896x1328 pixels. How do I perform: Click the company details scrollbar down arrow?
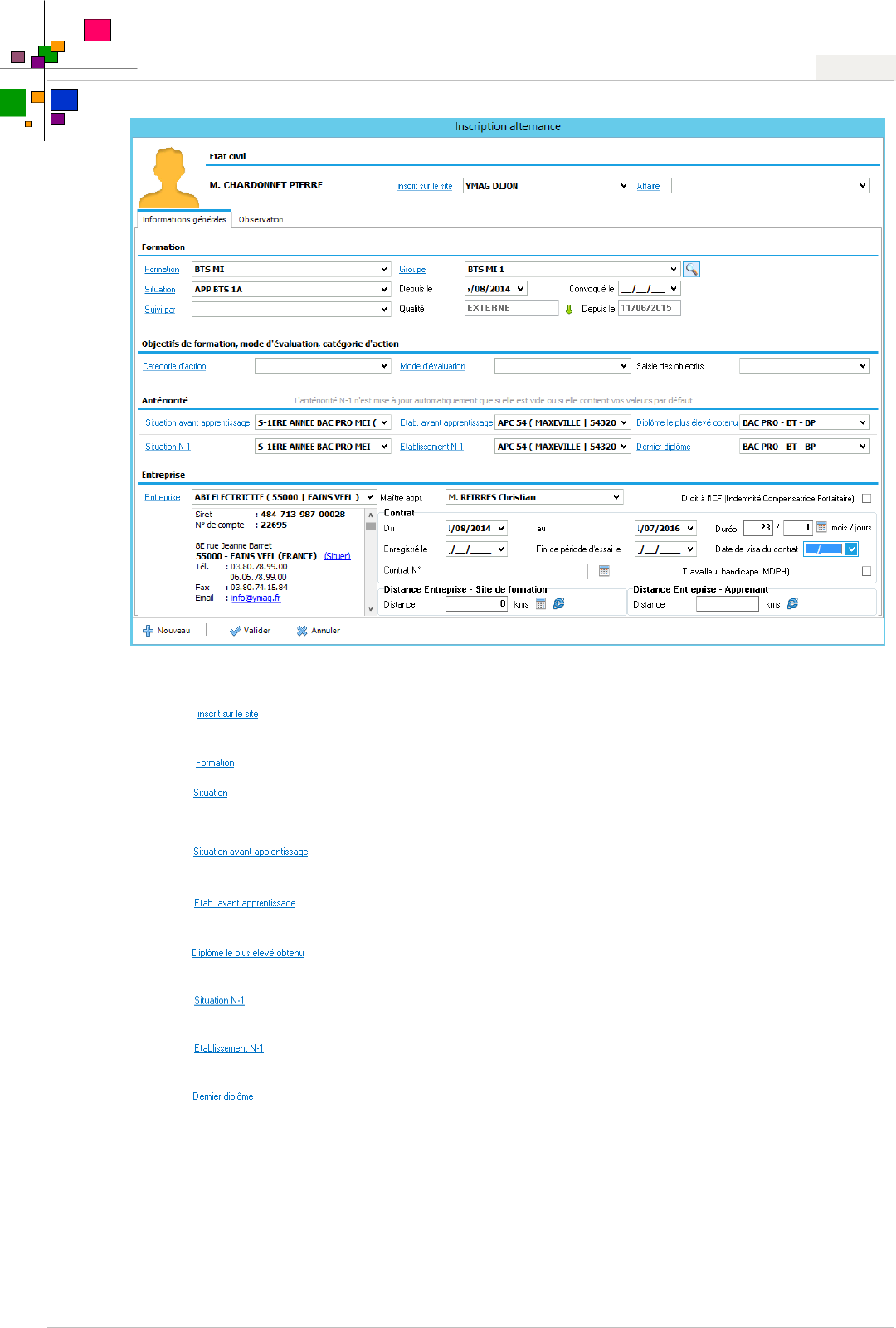pos(371,608)
